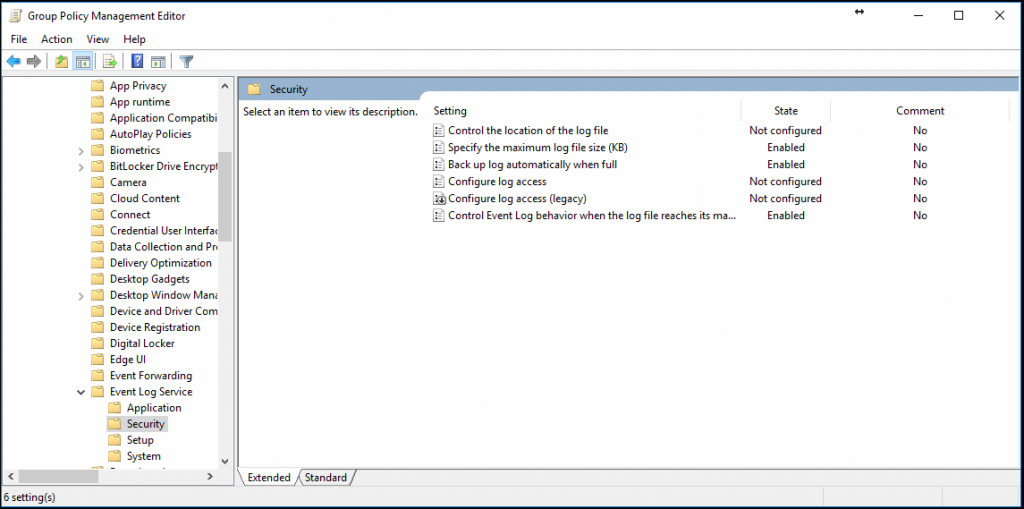Screen dimensions: 1024x509
Task: Select Cloud Content tree item
Action: pos(145,199)
